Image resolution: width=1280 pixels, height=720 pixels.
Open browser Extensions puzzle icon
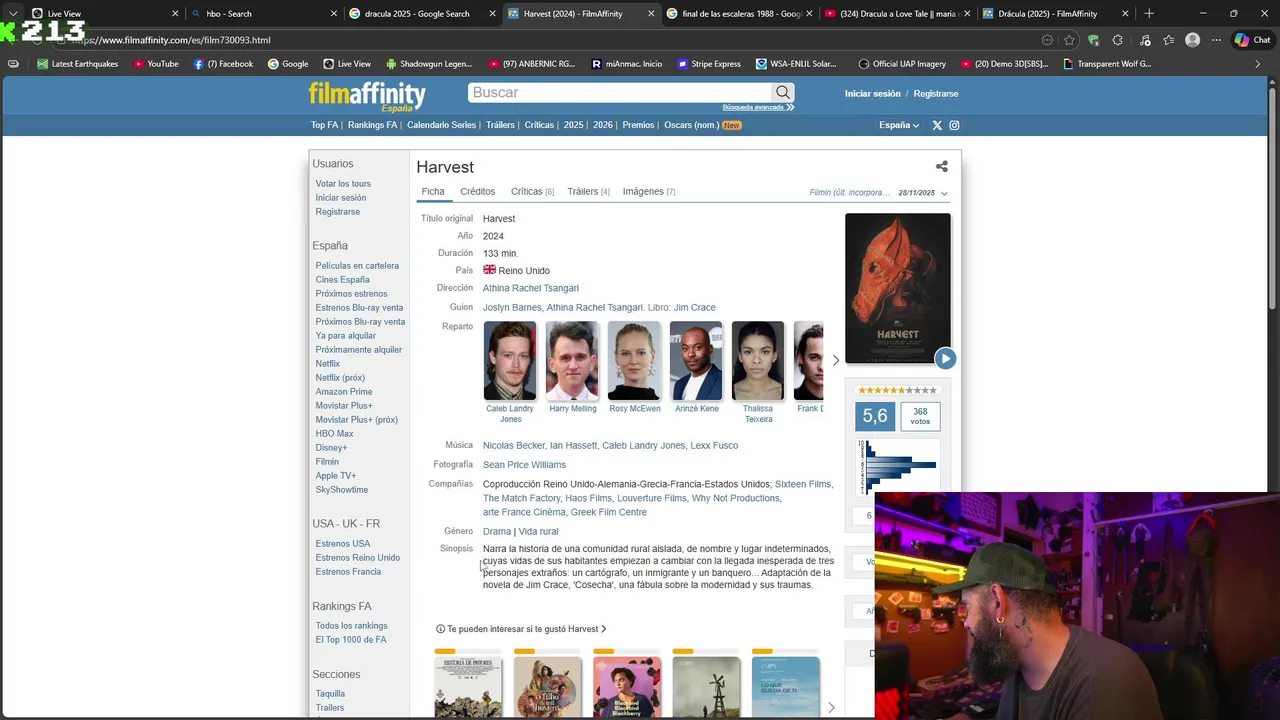coord(1117,40)
